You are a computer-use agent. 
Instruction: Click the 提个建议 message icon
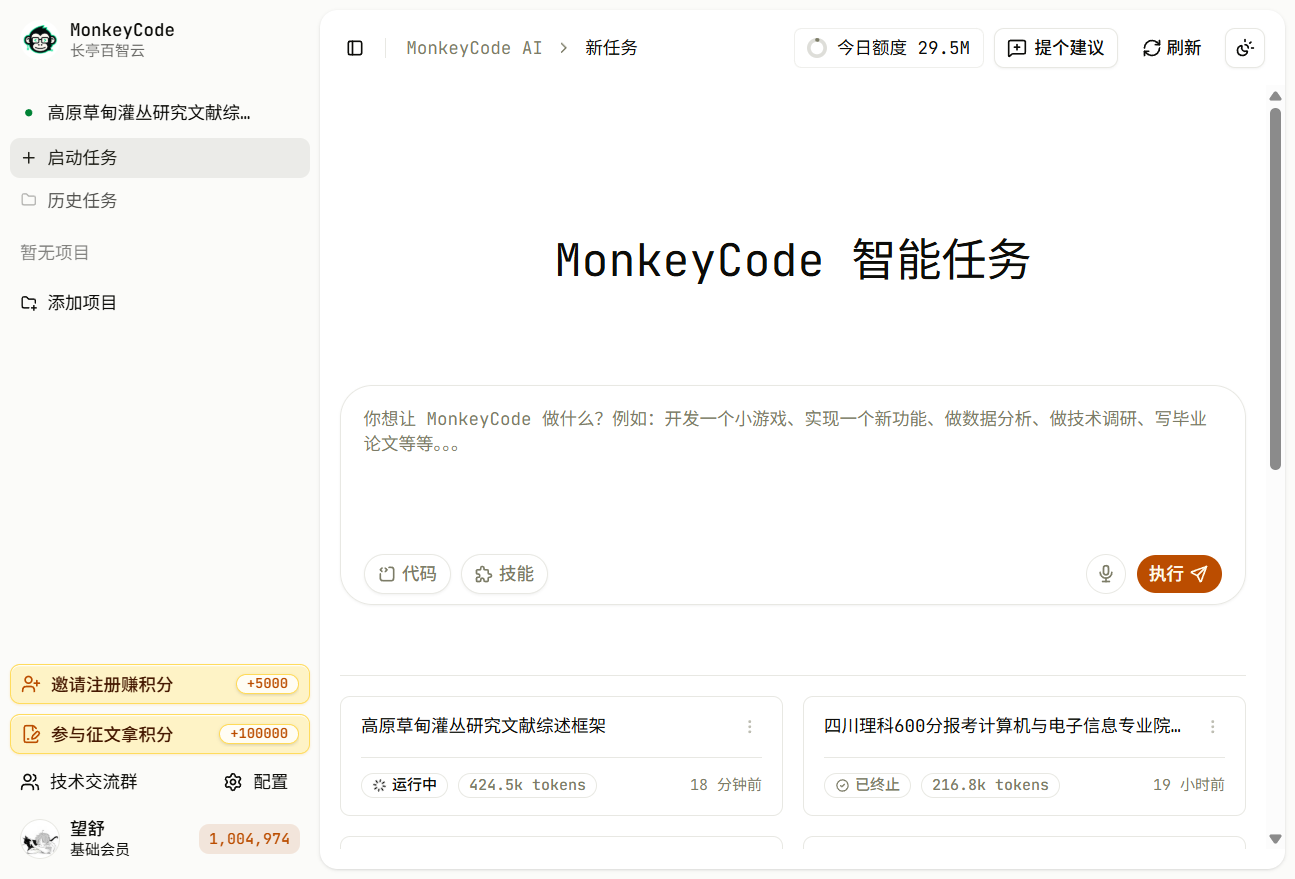[1017, 48]
